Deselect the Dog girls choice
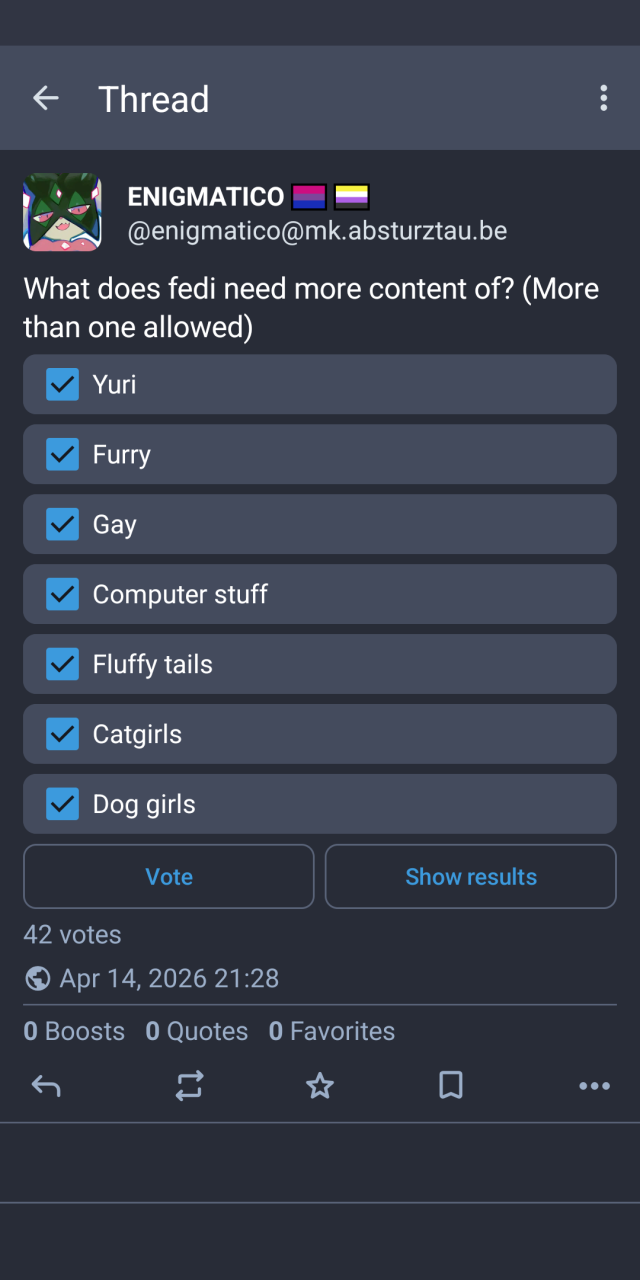This screenshot has height=1280, width=640. [63, 804]
